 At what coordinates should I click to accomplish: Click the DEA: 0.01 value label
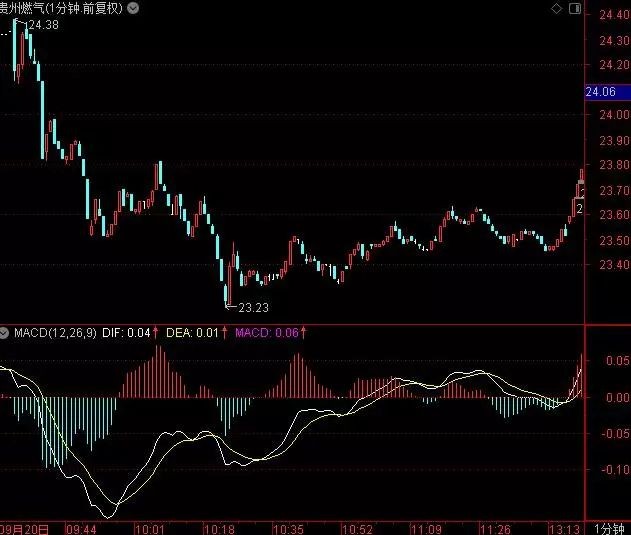click(192, 333)
